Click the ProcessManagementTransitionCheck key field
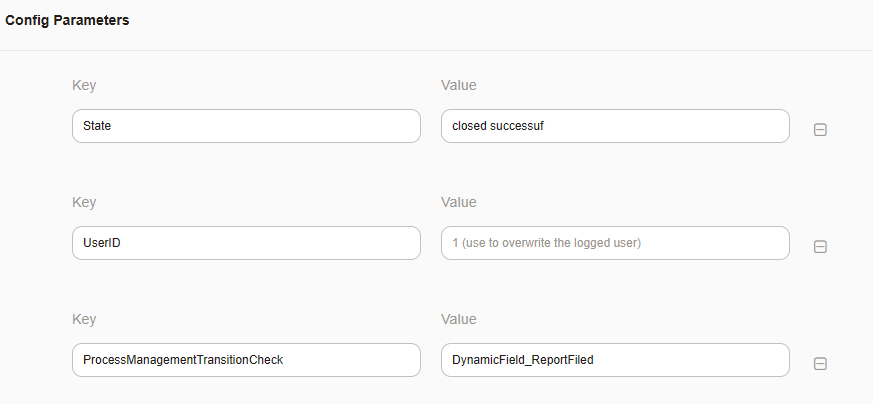This screenshot has width=873, height=404. (246, 360)
